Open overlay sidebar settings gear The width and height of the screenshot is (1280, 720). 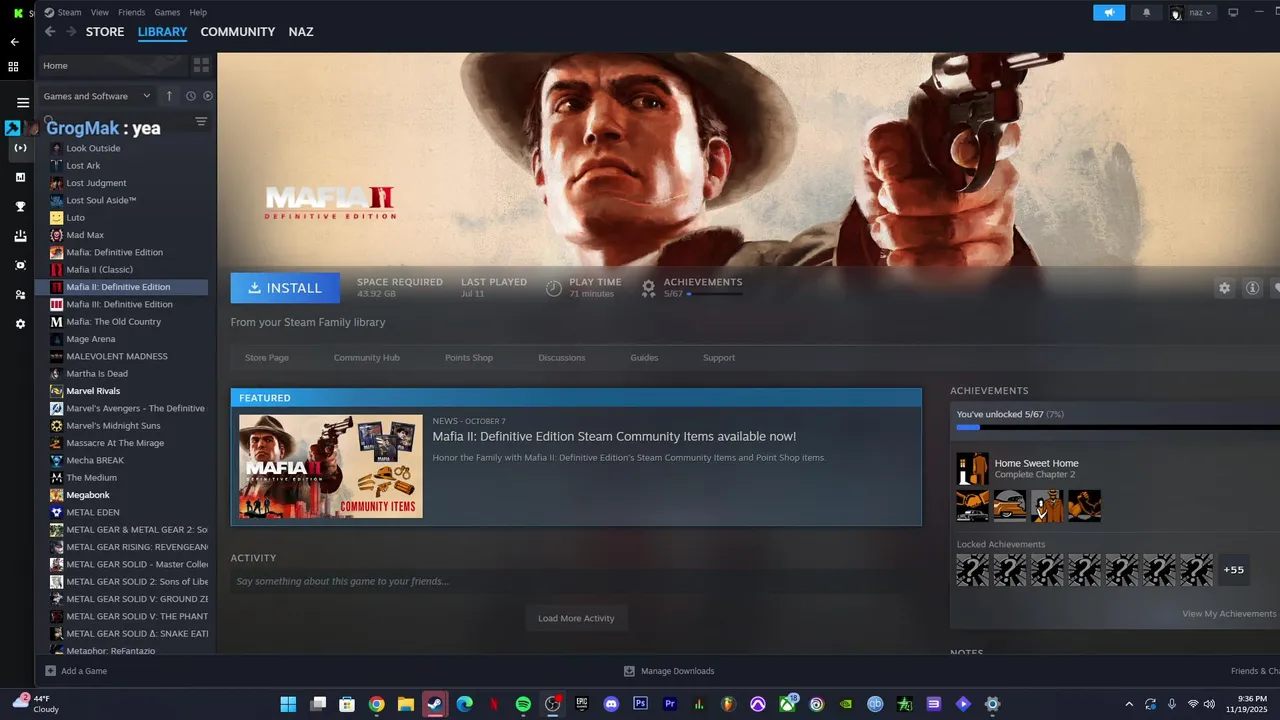coord(20,324)
